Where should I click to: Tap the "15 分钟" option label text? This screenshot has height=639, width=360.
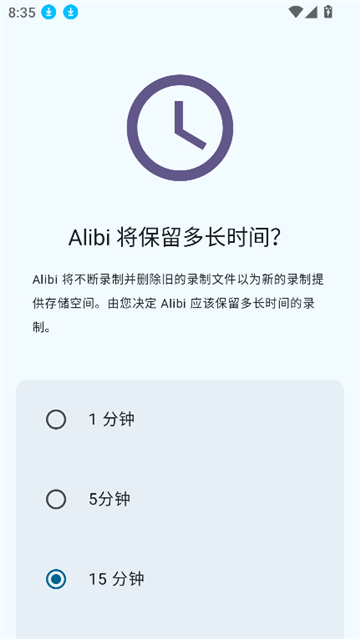[116, 579]
